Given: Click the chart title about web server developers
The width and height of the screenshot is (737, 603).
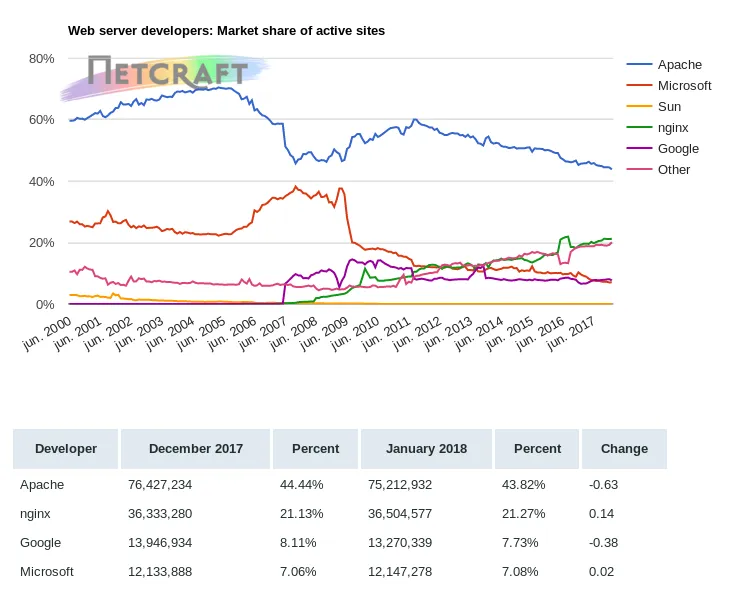Looking at the screenshot, I should (226, 31).
